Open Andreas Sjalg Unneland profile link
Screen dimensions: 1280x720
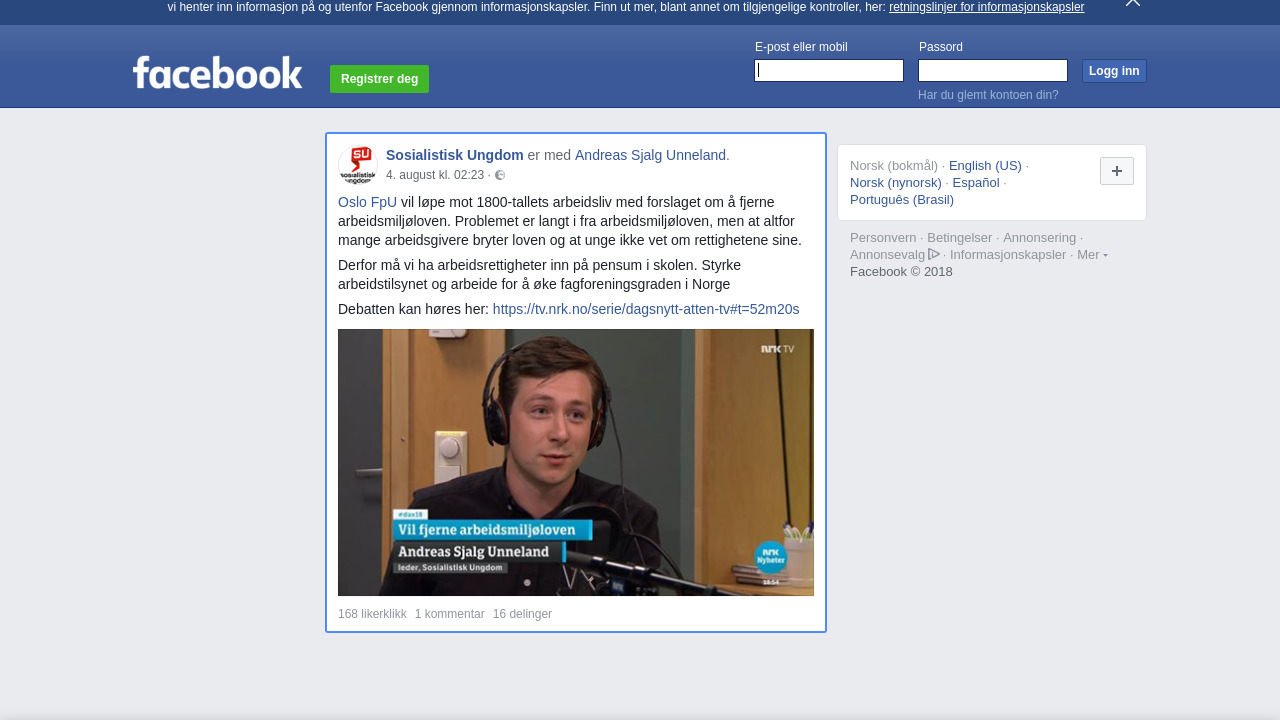pos(650,155)
